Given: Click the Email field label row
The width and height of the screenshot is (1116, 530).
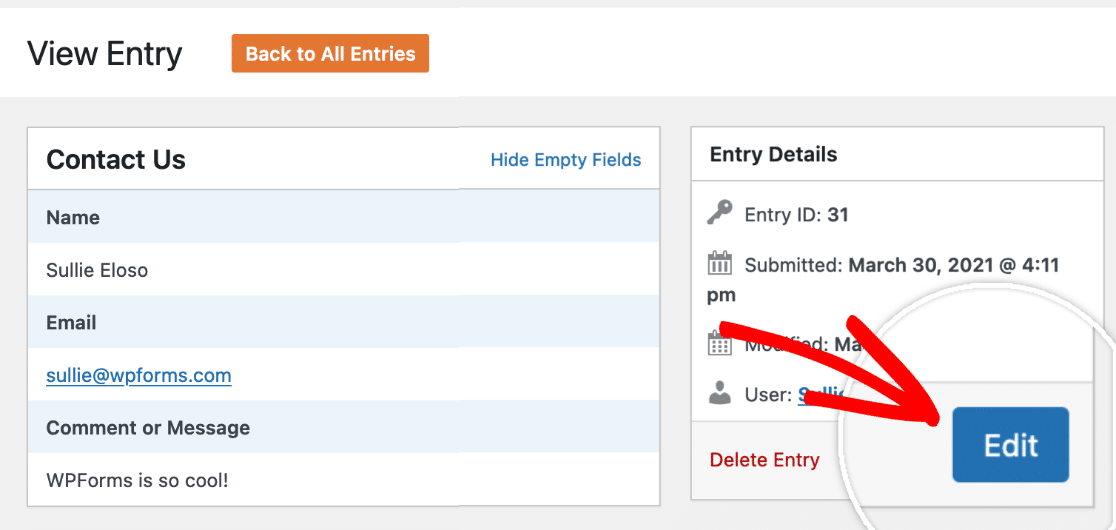Looking at the screenshot, I should coord(344,322).
